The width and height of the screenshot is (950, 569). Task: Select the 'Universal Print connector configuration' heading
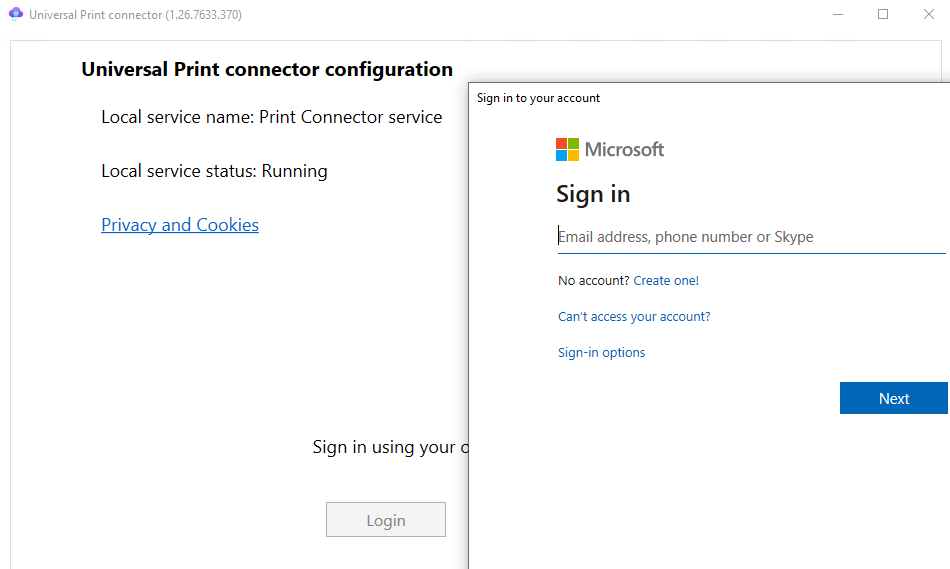click(x=267, y=70)
